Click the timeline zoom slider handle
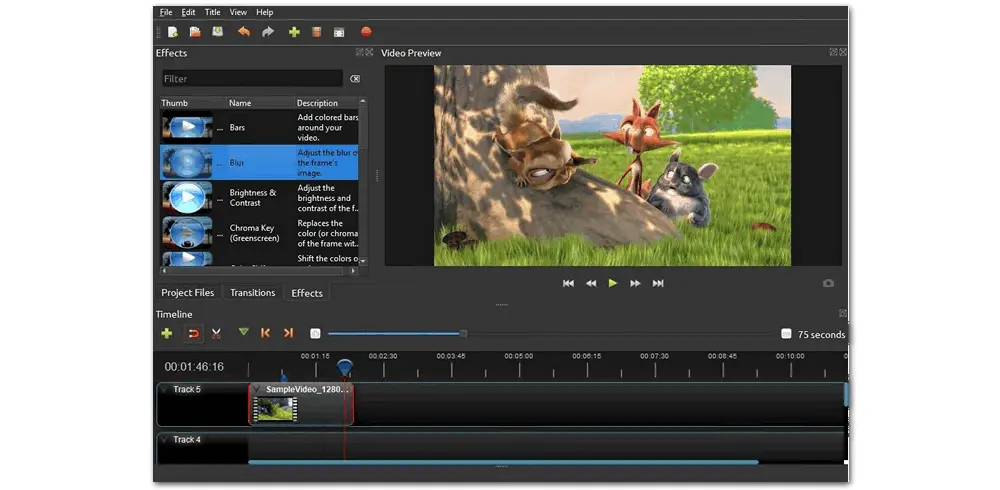The width and height of the screenshot is (1000, 490). (x=464, y=334)
